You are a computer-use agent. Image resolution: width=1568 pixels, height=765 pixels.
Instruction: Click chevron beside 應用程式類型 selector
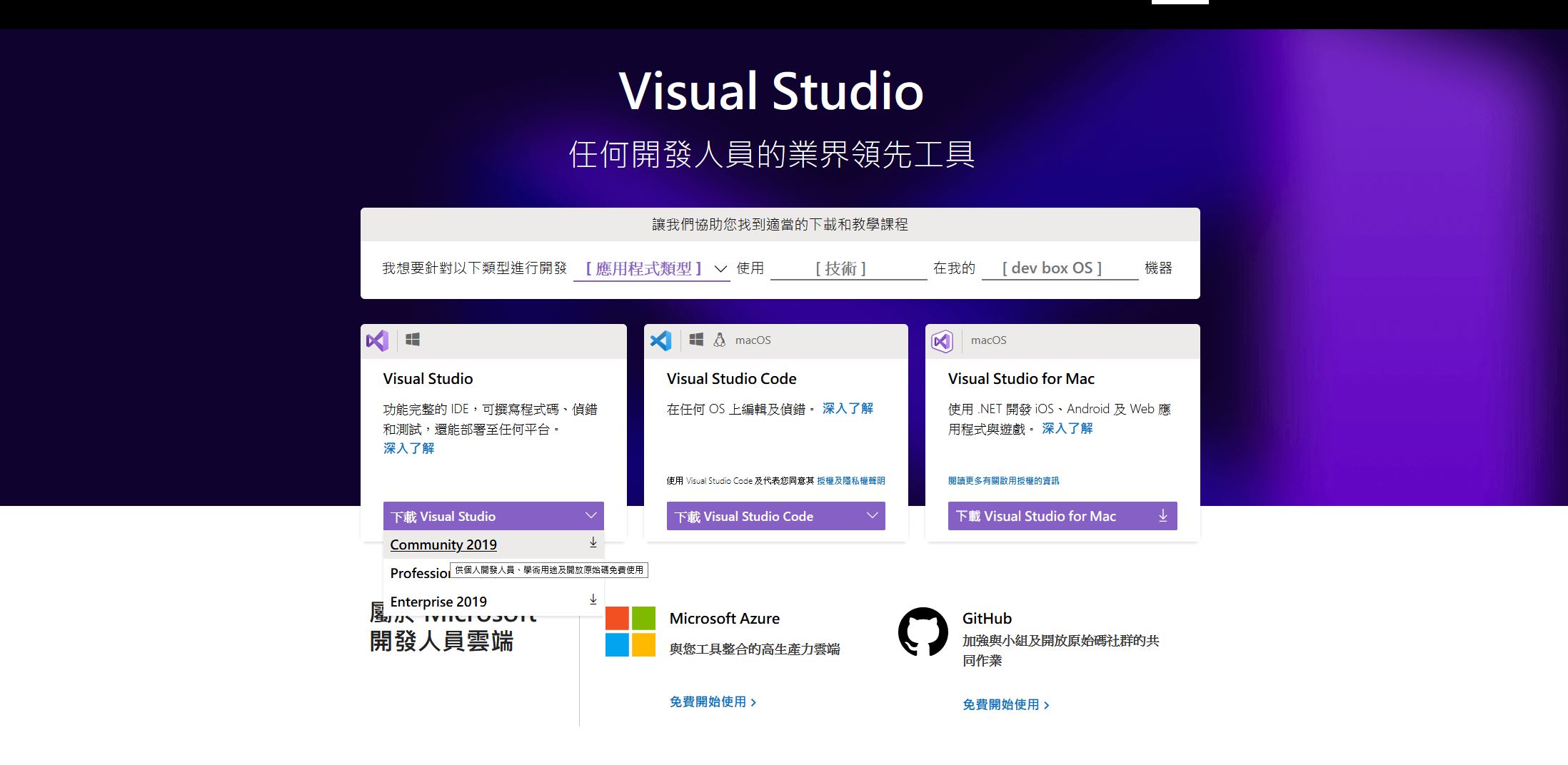click(x=720, y=269)
